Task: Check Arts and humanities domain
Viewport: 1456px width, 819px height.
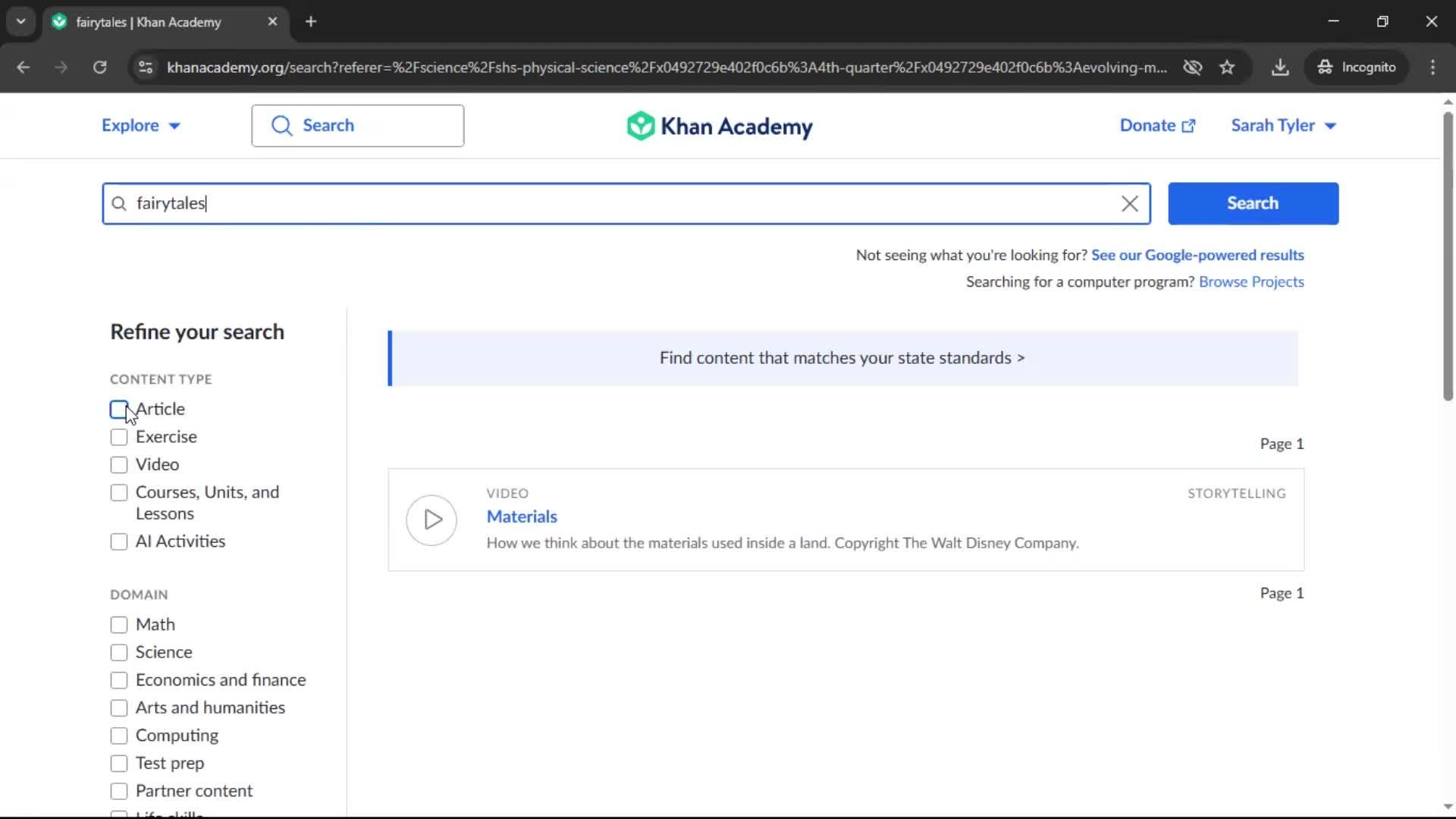Action: [x=119, y=708]
